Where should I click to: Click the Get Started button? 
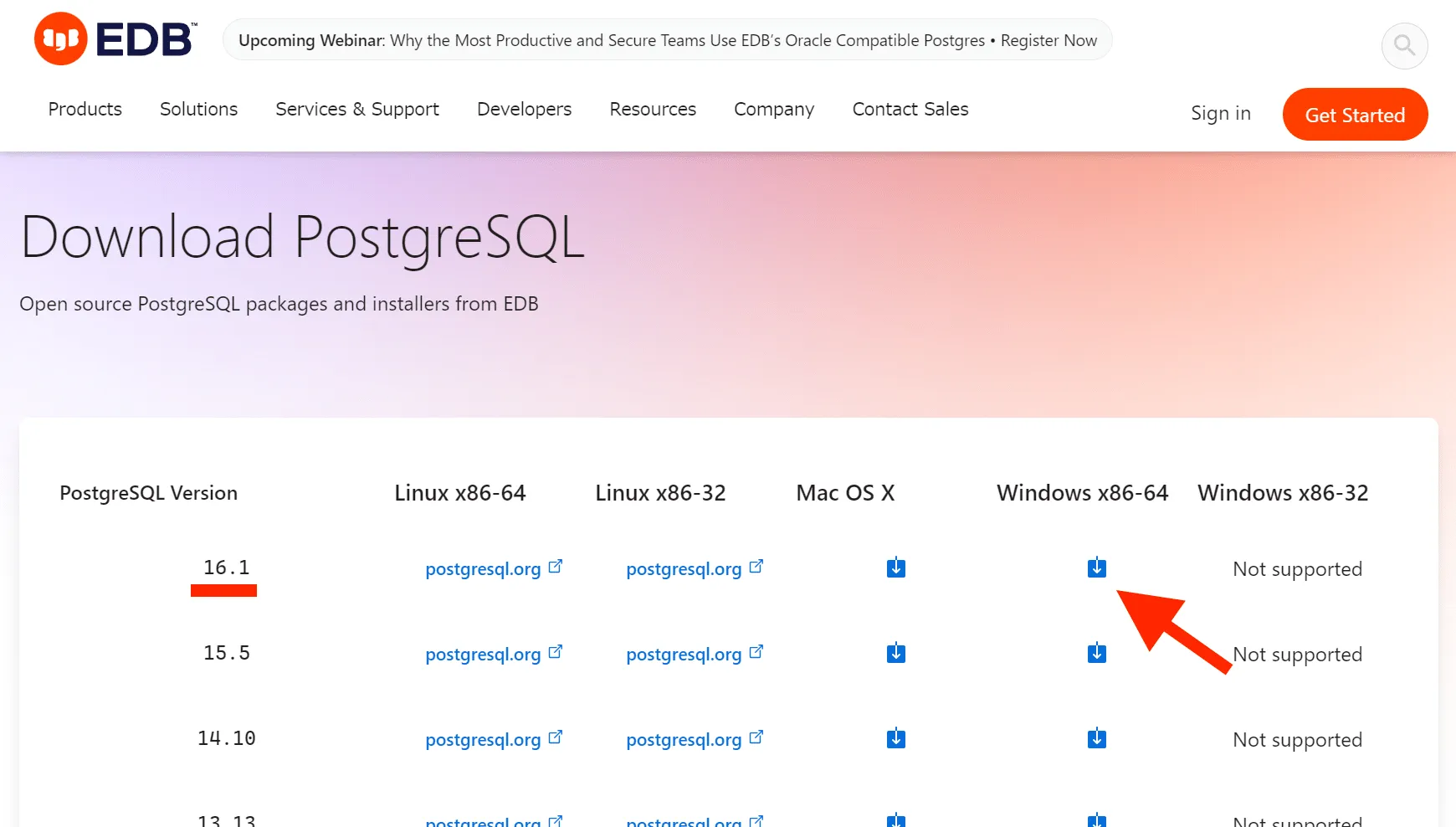click(x=1355, y=115)
